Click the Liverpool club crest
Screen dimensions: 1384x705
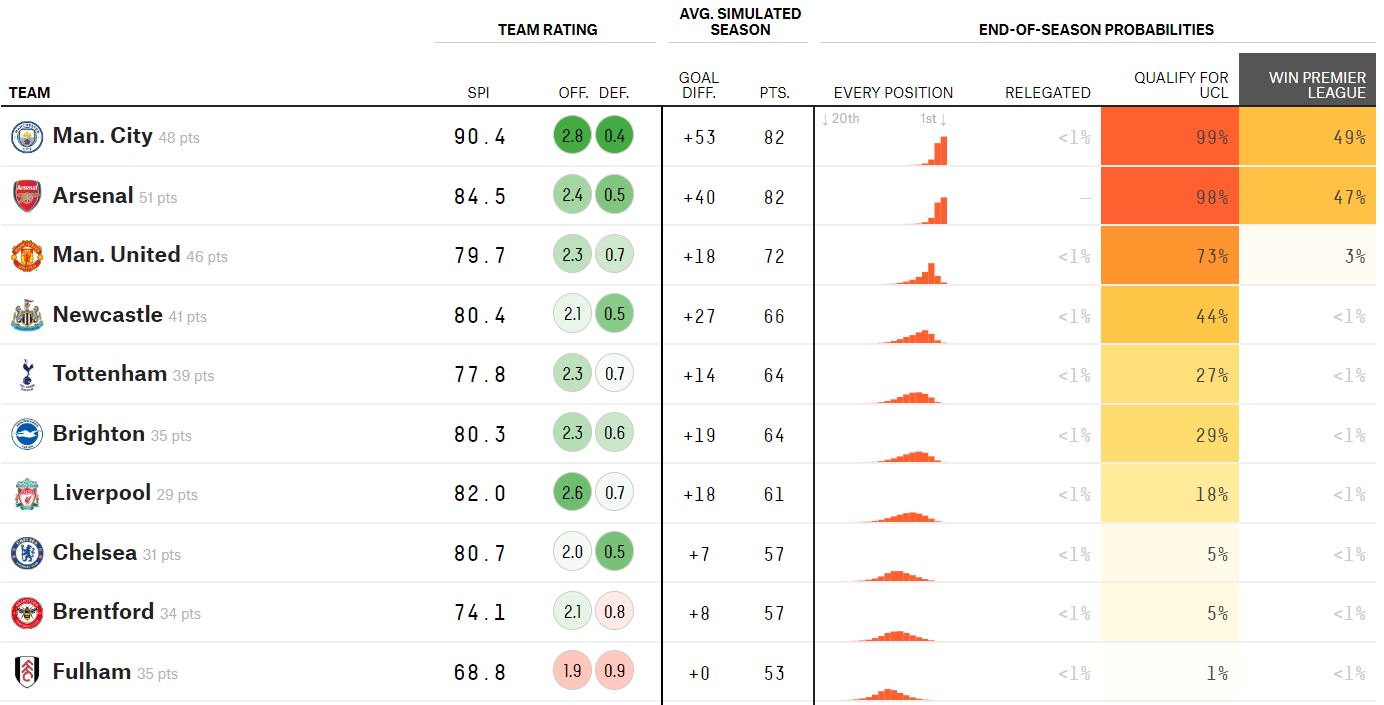[27, 494]
